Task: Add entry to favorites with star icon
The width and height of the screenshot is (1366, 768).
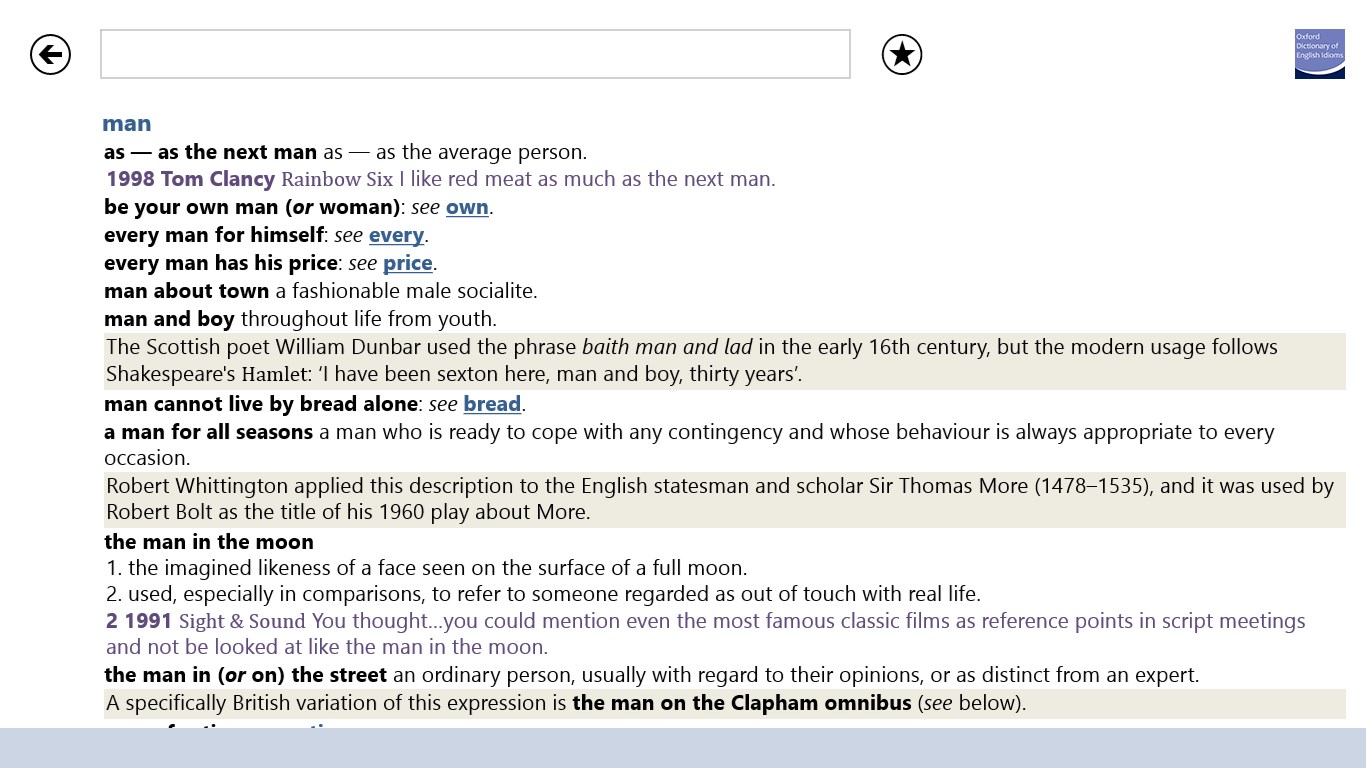Action: click(901, 54)
